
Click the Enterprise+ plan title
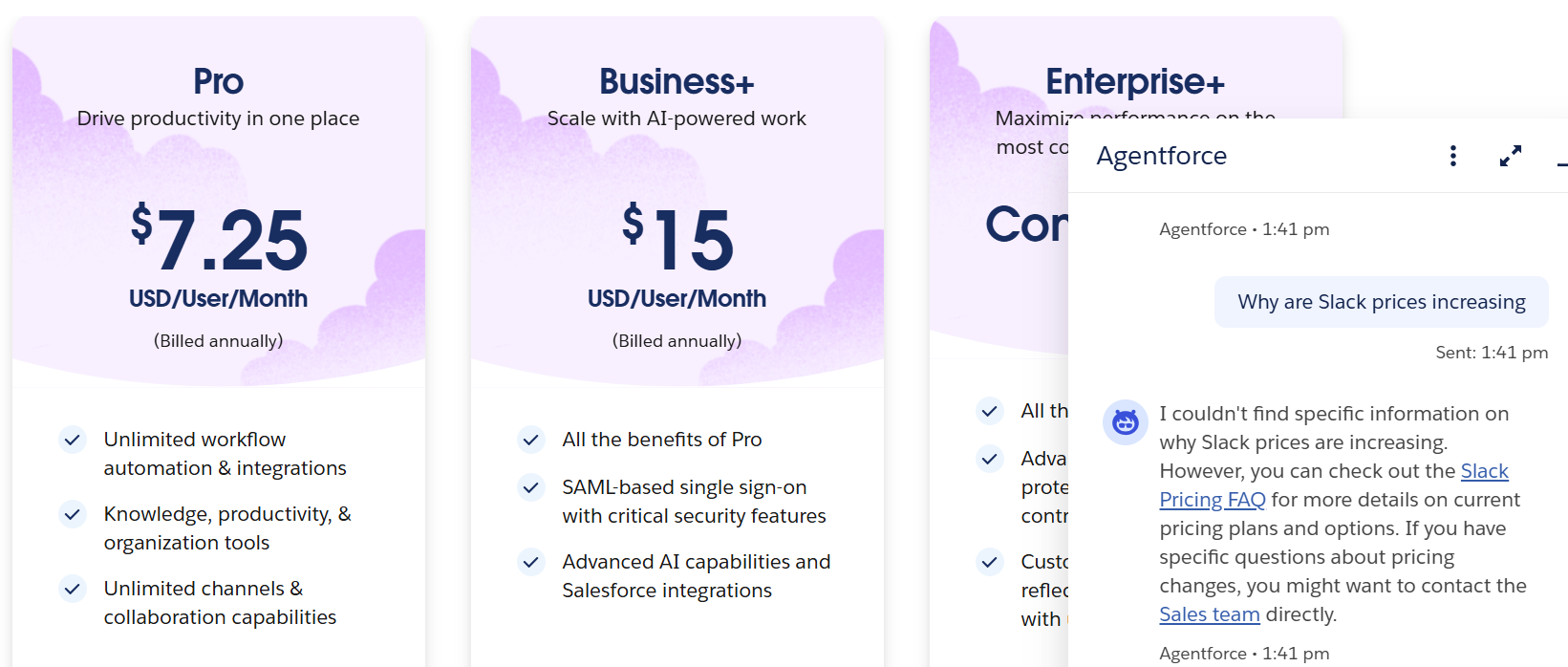point(1134,81)
